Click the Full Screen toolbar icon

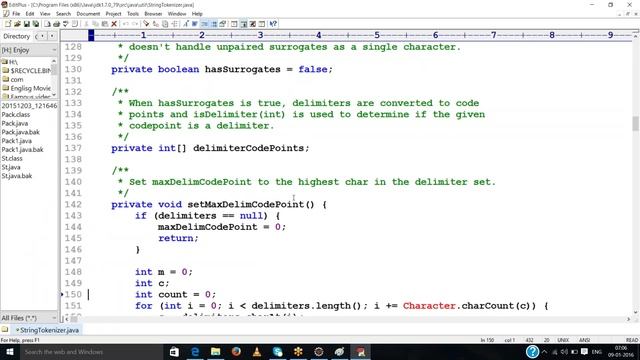coord(252,24)
